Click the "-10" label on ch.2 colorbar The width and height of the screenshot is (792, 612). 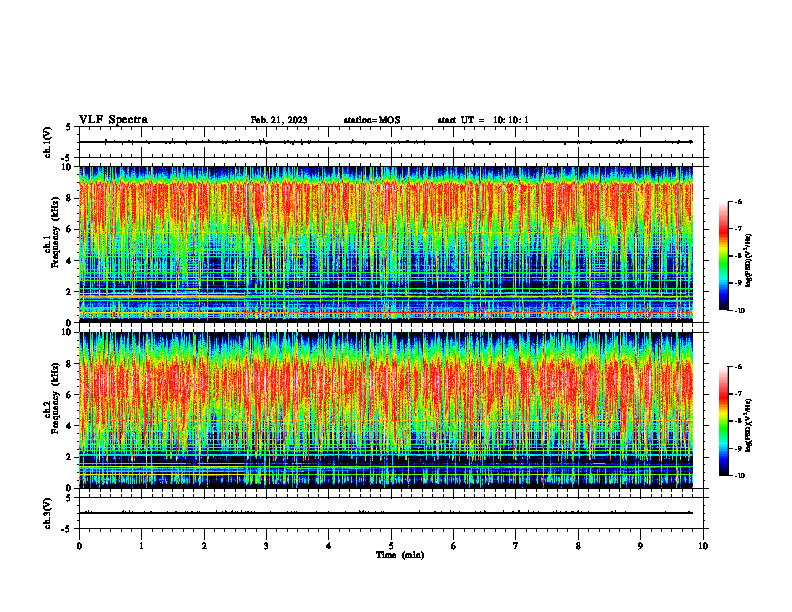point(739,476)
